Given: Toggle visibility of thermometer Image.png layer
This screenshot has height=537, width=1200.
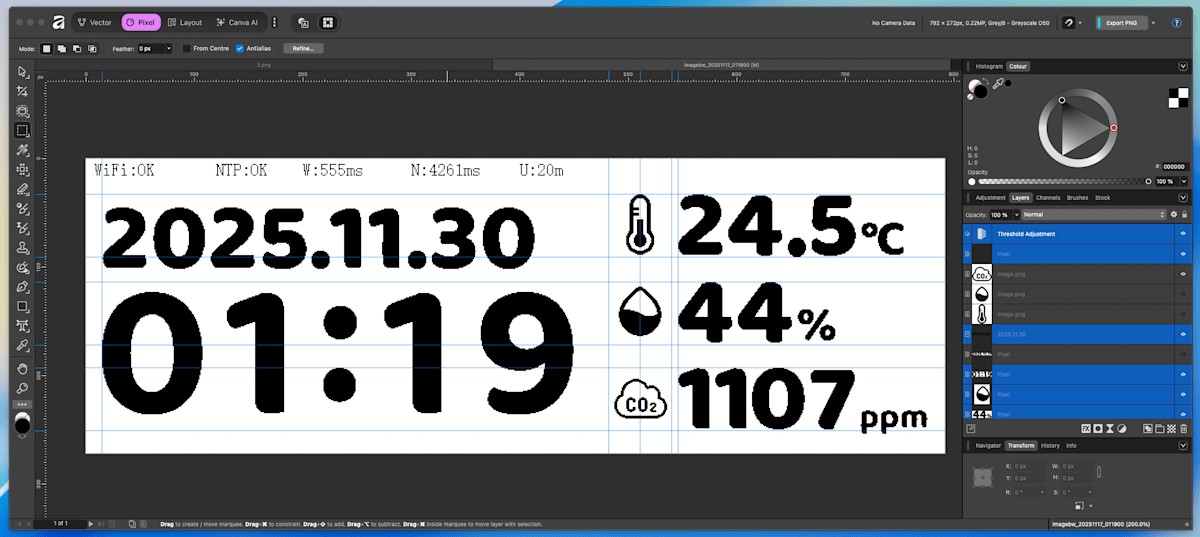Looking at the screenshot, I should coord(1183,314).
